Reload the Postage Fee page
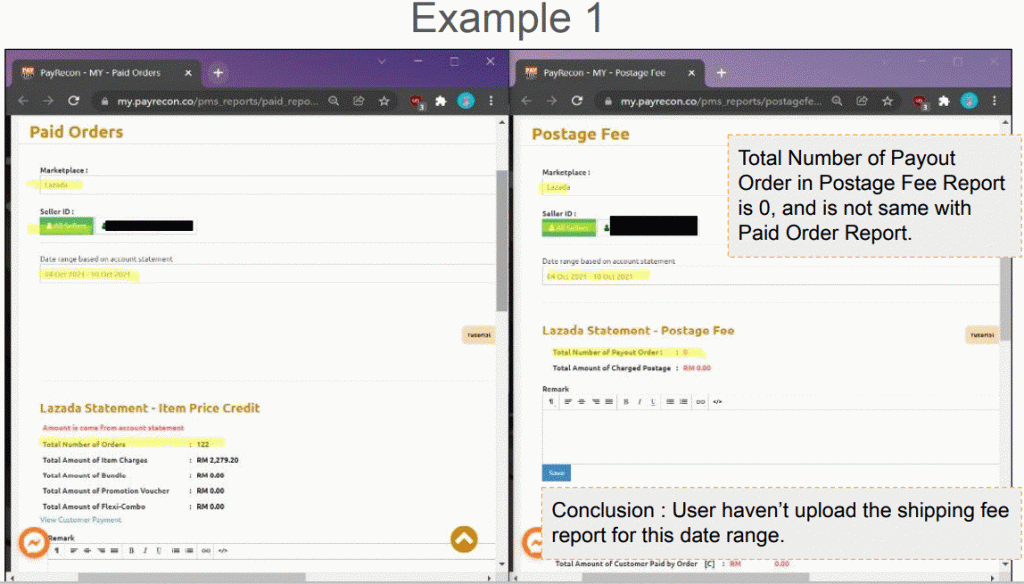The width and height of the screenshot is (1024, 584). tap(577, 101)
